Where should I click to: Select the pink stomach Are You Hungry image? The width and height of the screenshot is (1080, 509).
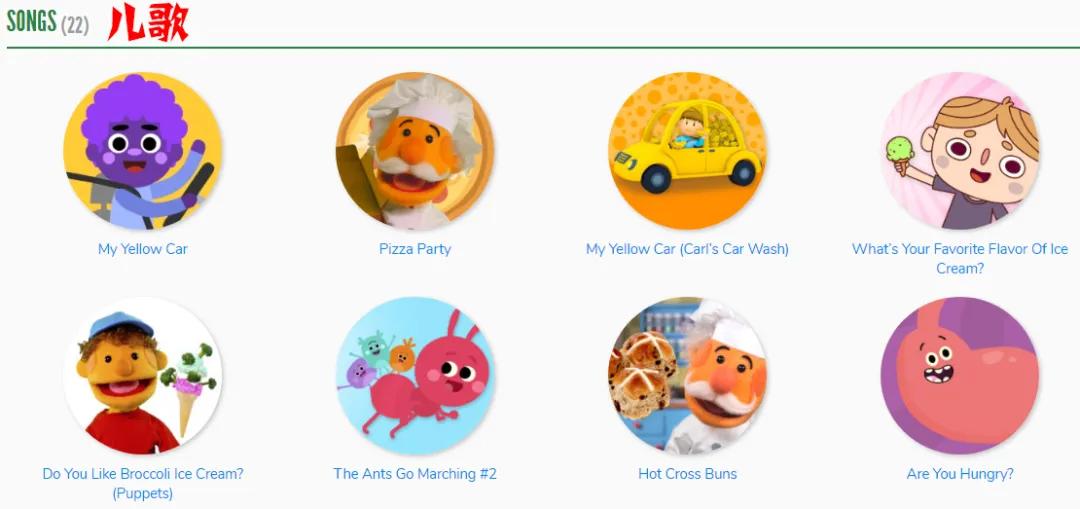959,375
